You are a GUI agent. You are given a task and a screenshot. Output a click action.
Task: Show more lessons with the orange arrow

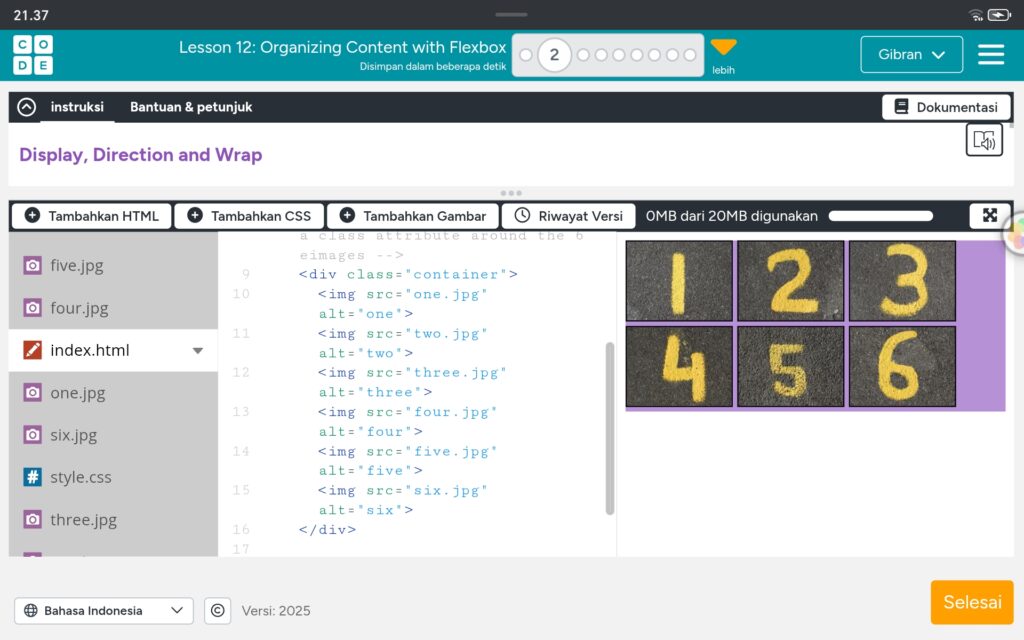(x=723, y=47)
